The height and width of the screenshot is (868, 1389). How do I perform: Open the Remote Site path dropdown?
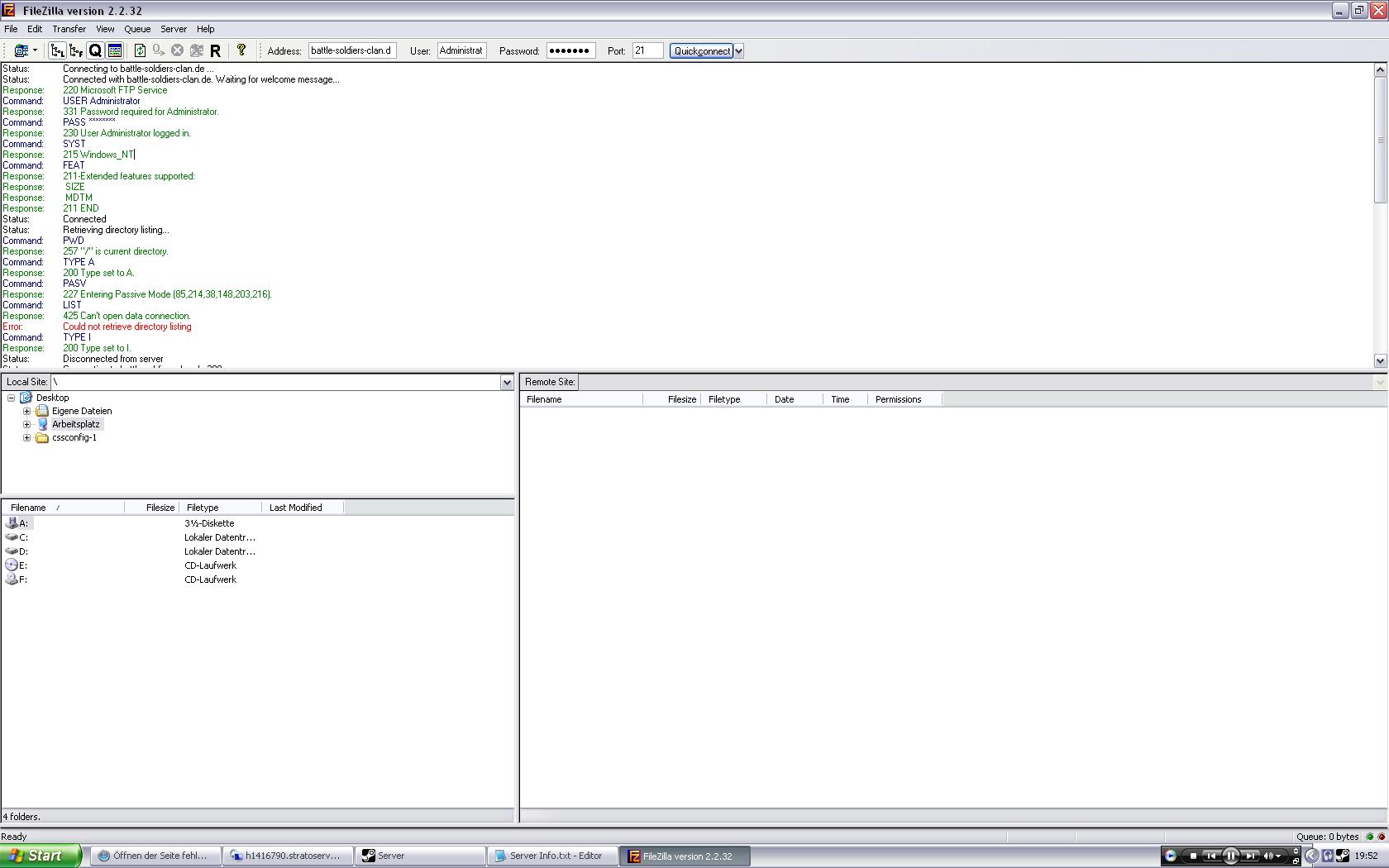click(1379, 382)
